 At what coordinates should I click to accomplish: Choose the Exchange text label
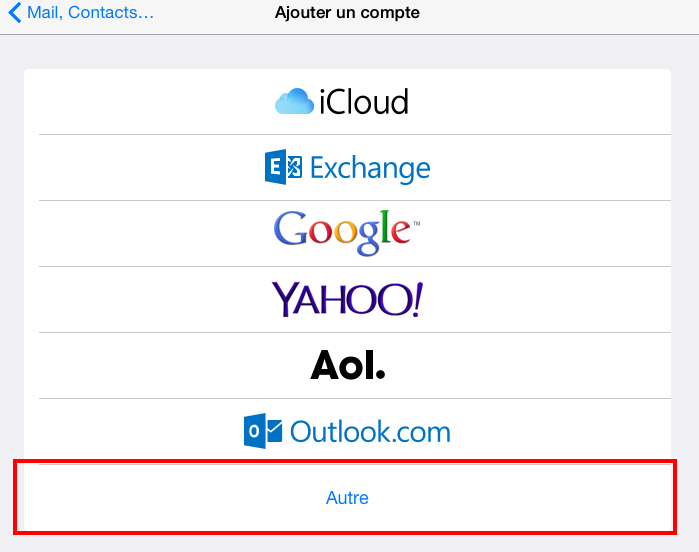370,167
